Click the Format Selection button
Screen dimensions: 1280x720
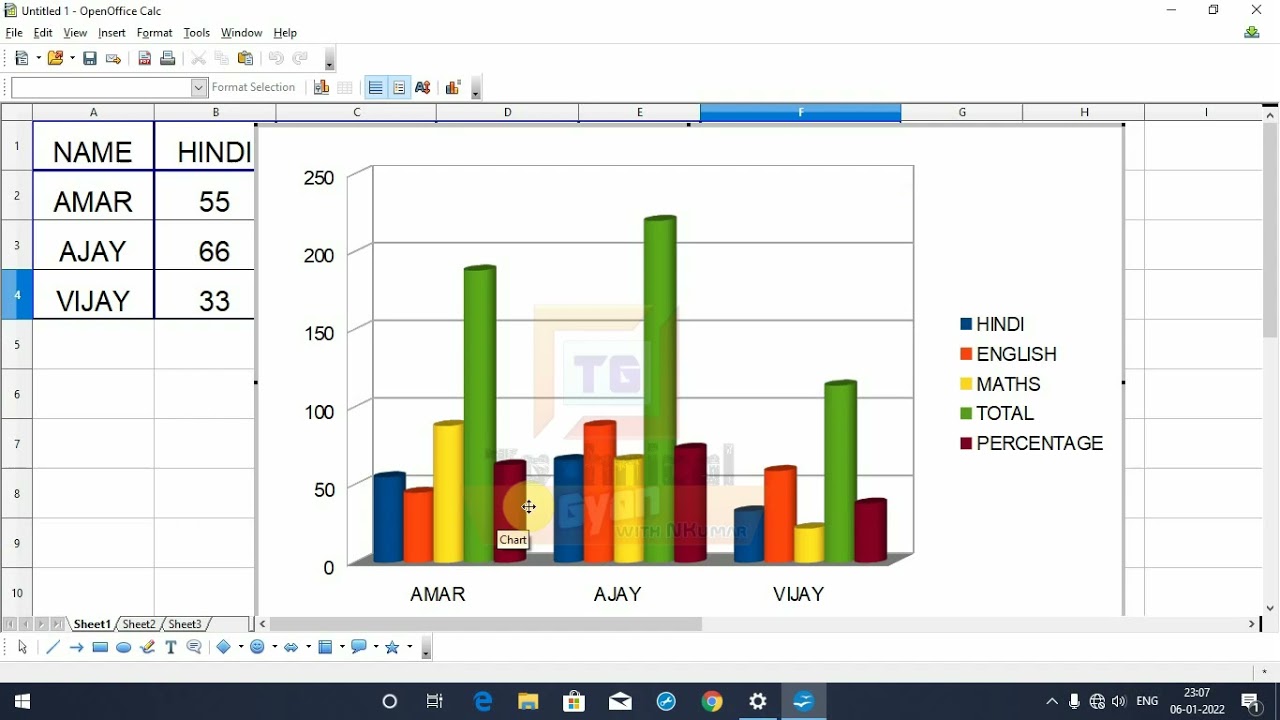coord(253,88)
